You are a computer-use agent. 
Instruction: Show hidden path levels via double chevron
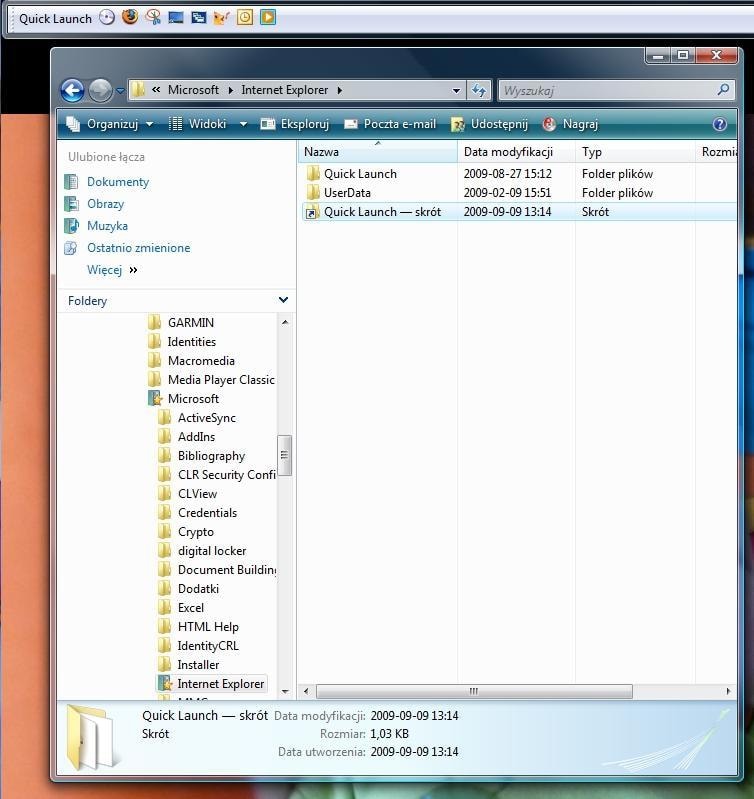pos(156,90)
